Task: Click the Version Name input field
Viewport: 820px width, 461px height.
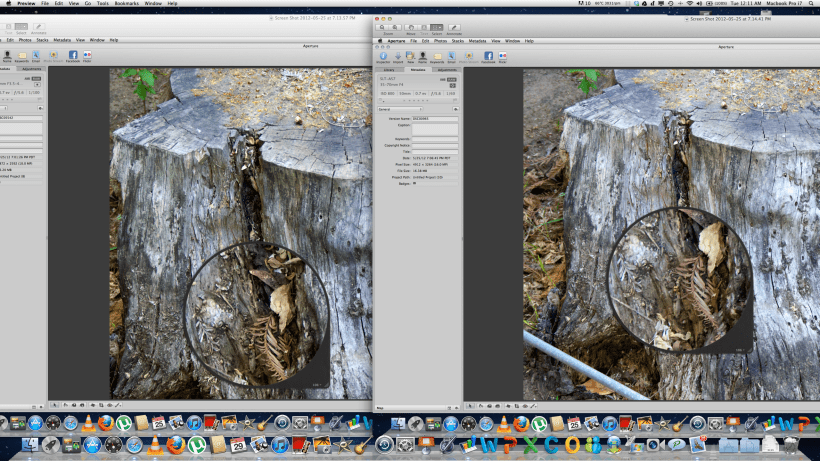Action: tap(435, 118)
